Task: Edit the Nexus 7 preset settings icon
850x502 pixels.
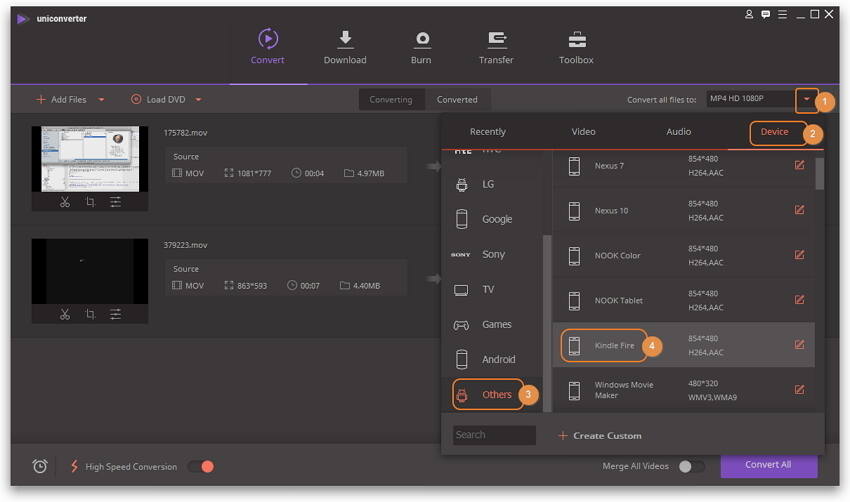Action: point(799,165)
